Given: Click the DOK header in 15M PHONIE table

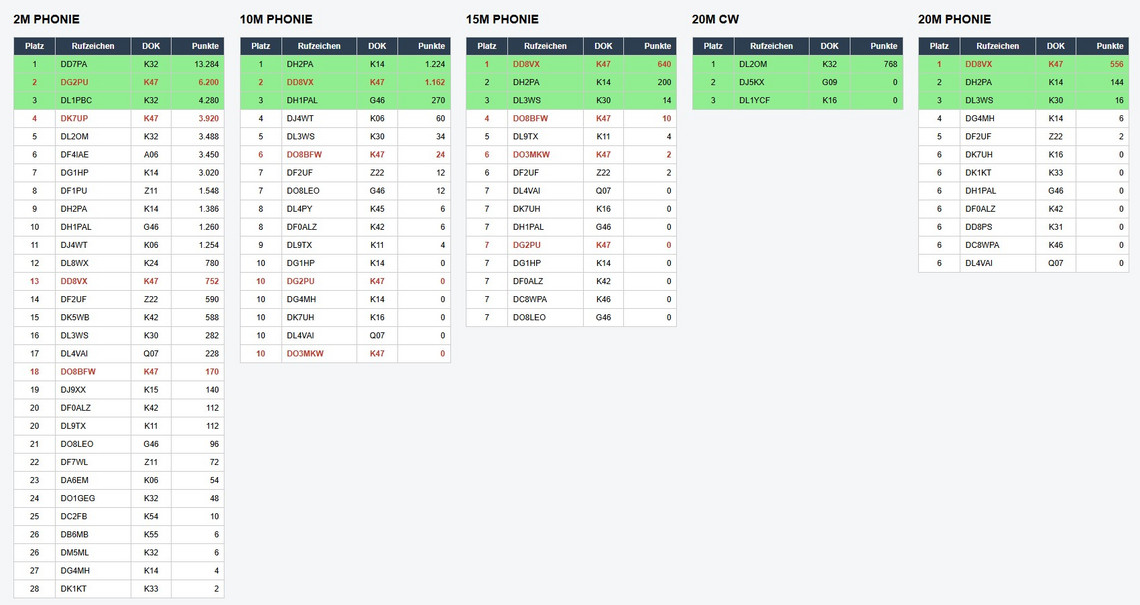Looking at the screenshot, I should [x=603, y=46].
